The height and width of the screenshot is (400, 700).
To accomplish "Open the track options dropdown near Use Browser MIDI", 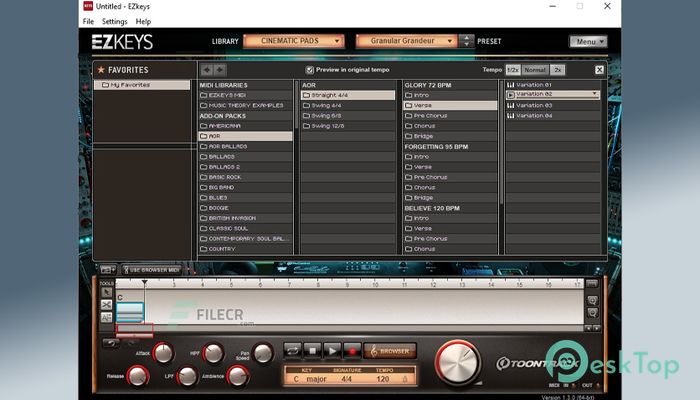I will 108,270.
